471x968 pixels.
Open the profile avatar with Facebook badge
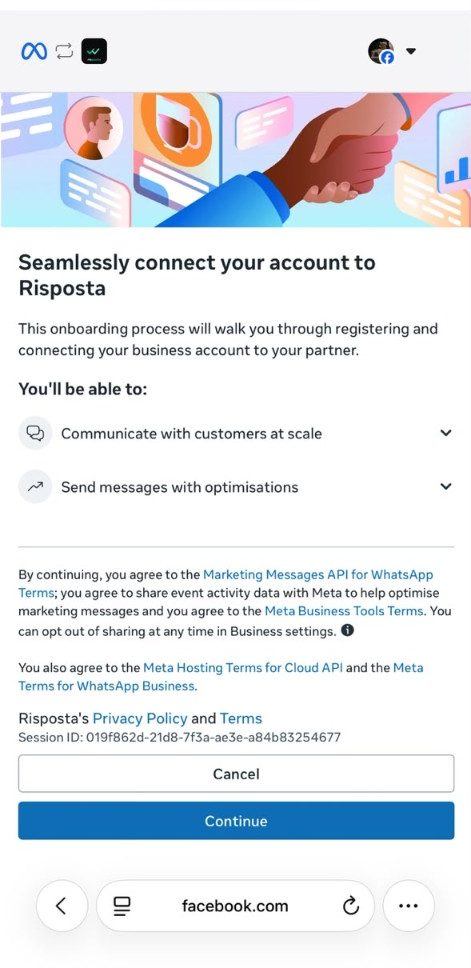381,51
